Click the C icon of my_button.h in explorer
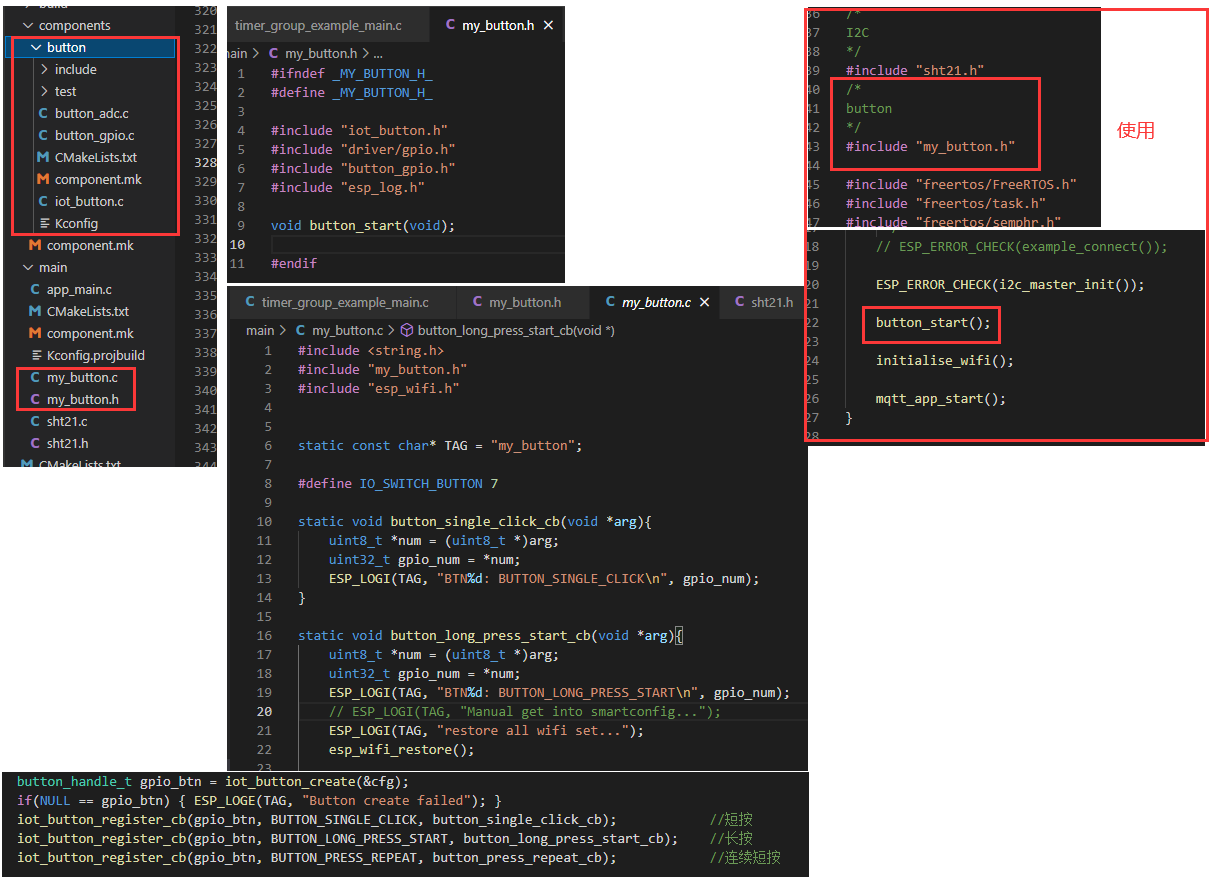The width and height of the screenshot is (1209, 879). [x=35, y=399]
